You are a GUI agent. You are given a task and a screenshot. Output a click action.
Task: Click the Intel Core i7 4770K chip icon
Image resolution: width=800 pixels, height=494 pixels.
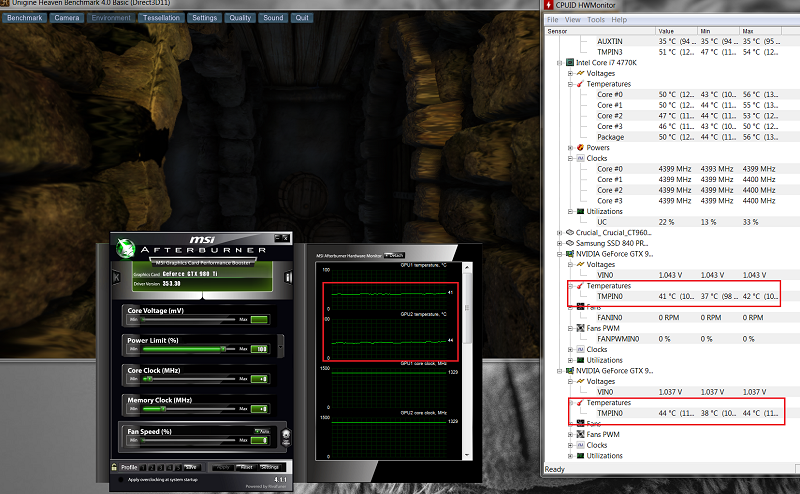[x=570, y=63]
